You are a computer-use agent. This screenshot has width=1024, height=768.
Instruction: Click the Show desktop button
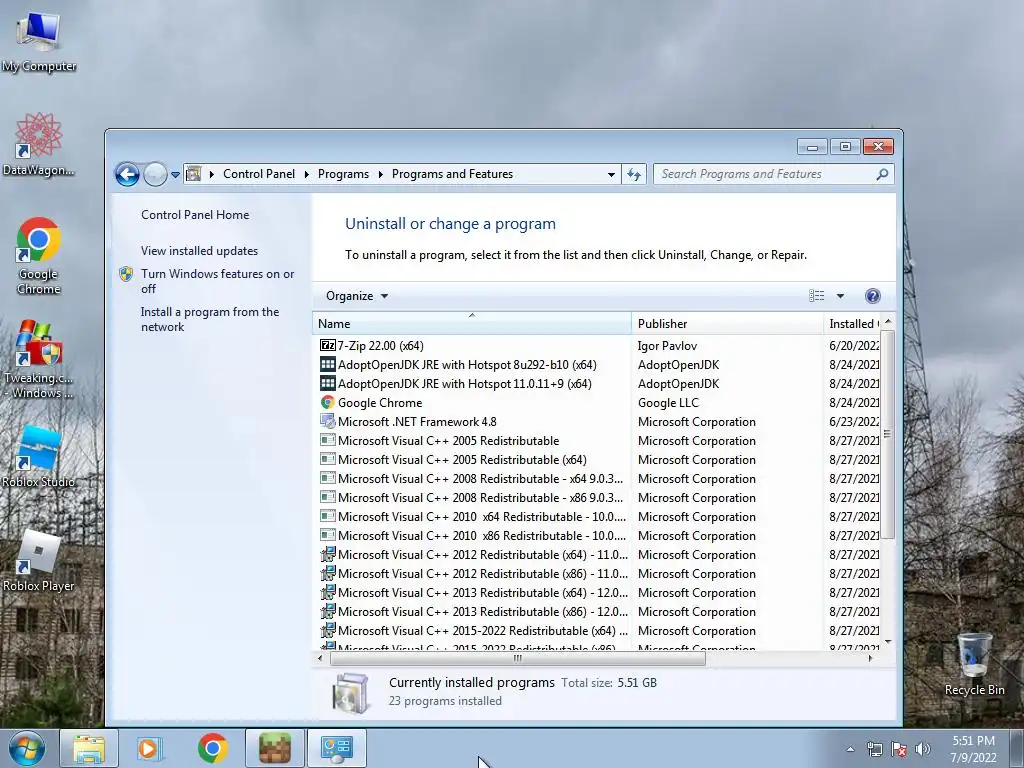(1017, 748)
